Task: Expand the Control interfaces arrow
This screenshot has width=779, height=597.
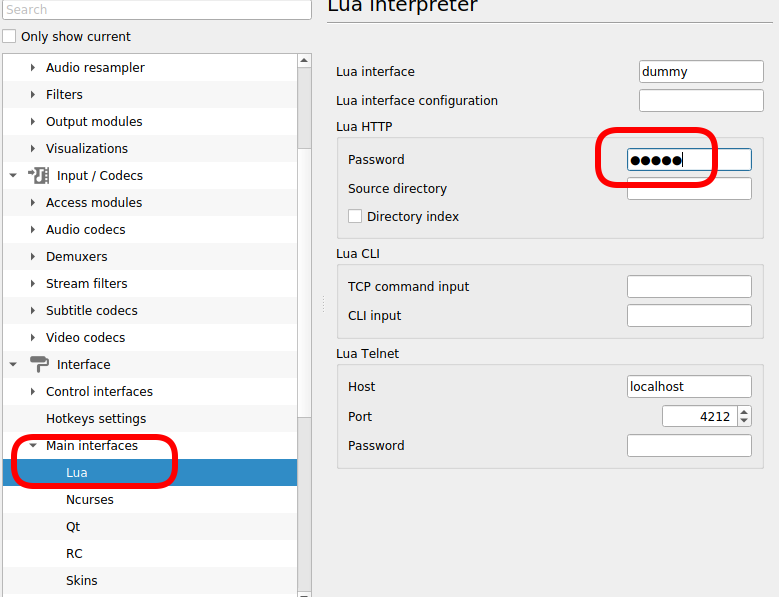Action: coord(33,392)
